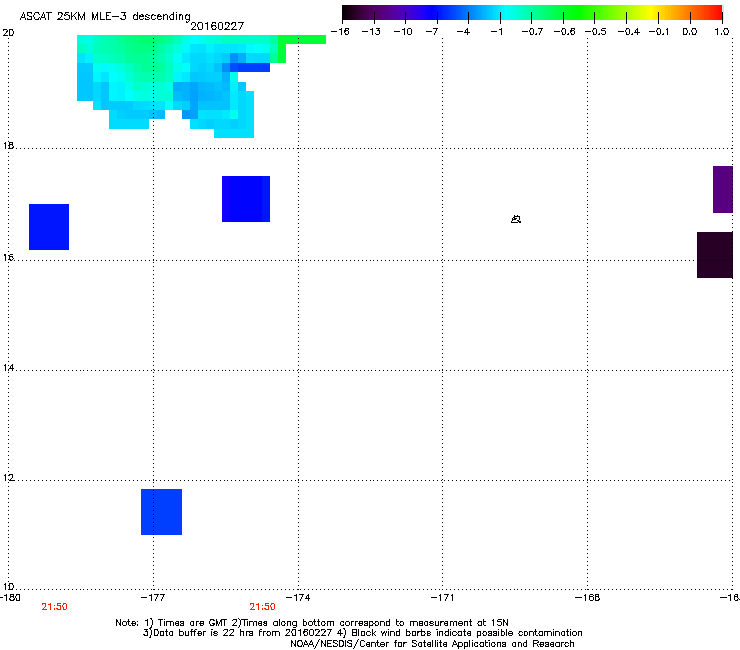Click the colorbar label -0.5
The width and height of the screenshot is (740, 650).
click(596, 32)
